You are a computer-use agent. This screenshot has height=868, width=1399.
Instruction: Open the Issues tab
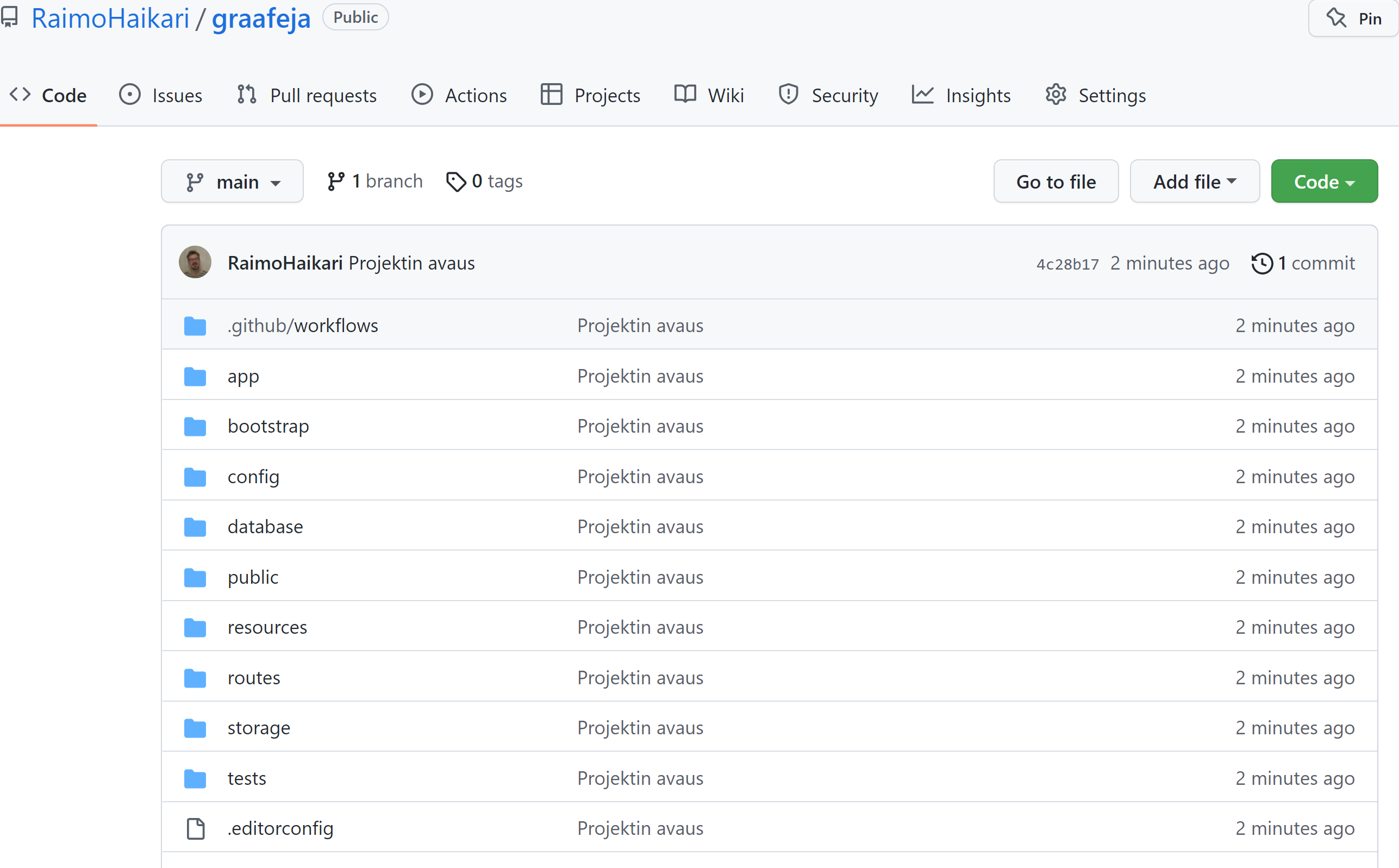161,95
